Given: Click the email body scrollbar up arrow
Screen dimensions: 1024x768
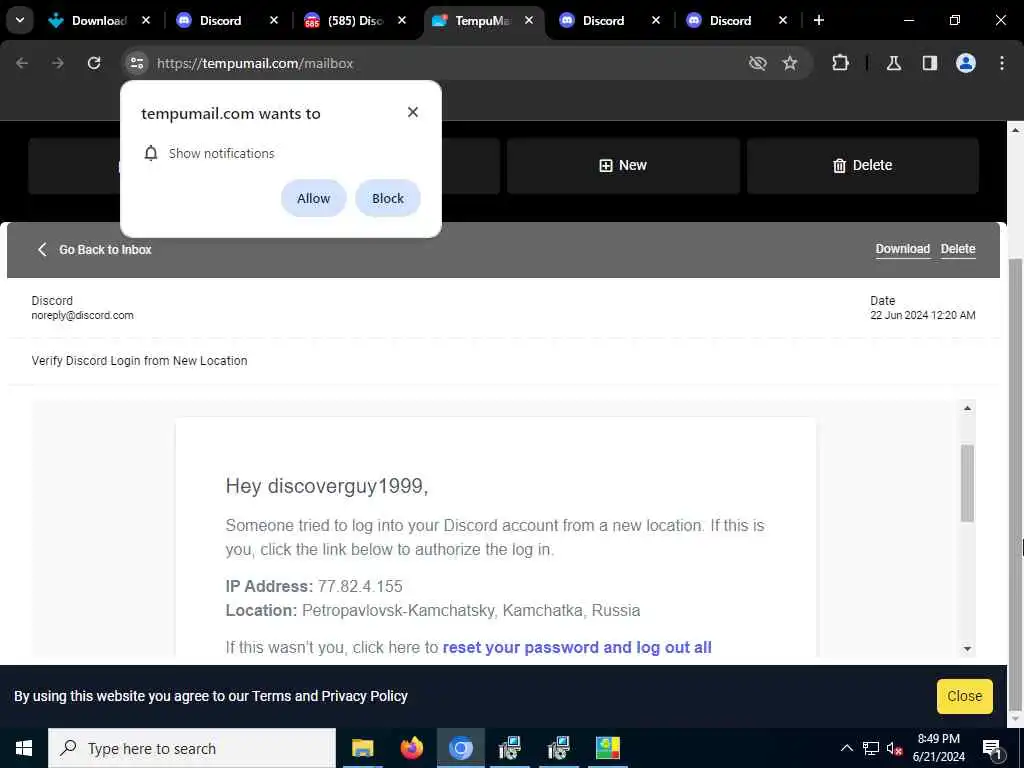Looking at the screenshot, I should point(967,408).
